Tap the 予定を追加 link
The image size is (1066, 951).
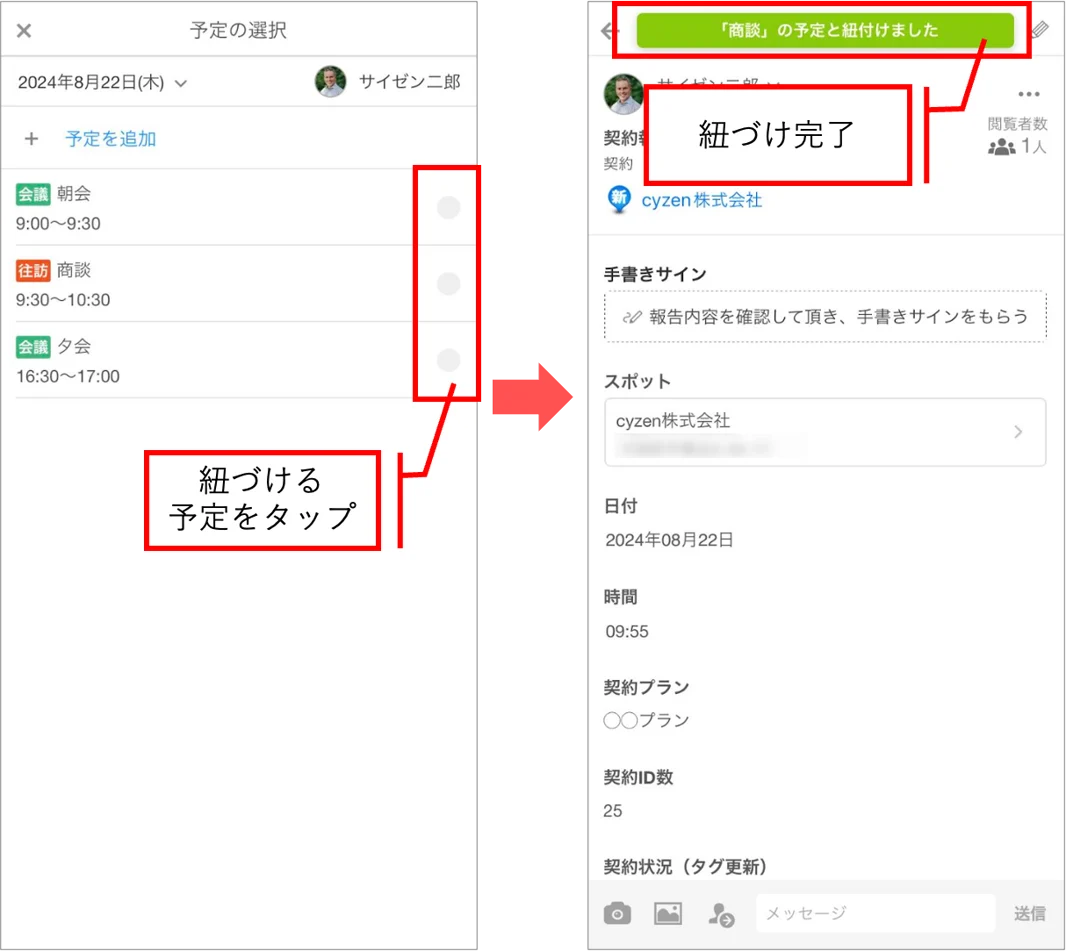[111, 139]
